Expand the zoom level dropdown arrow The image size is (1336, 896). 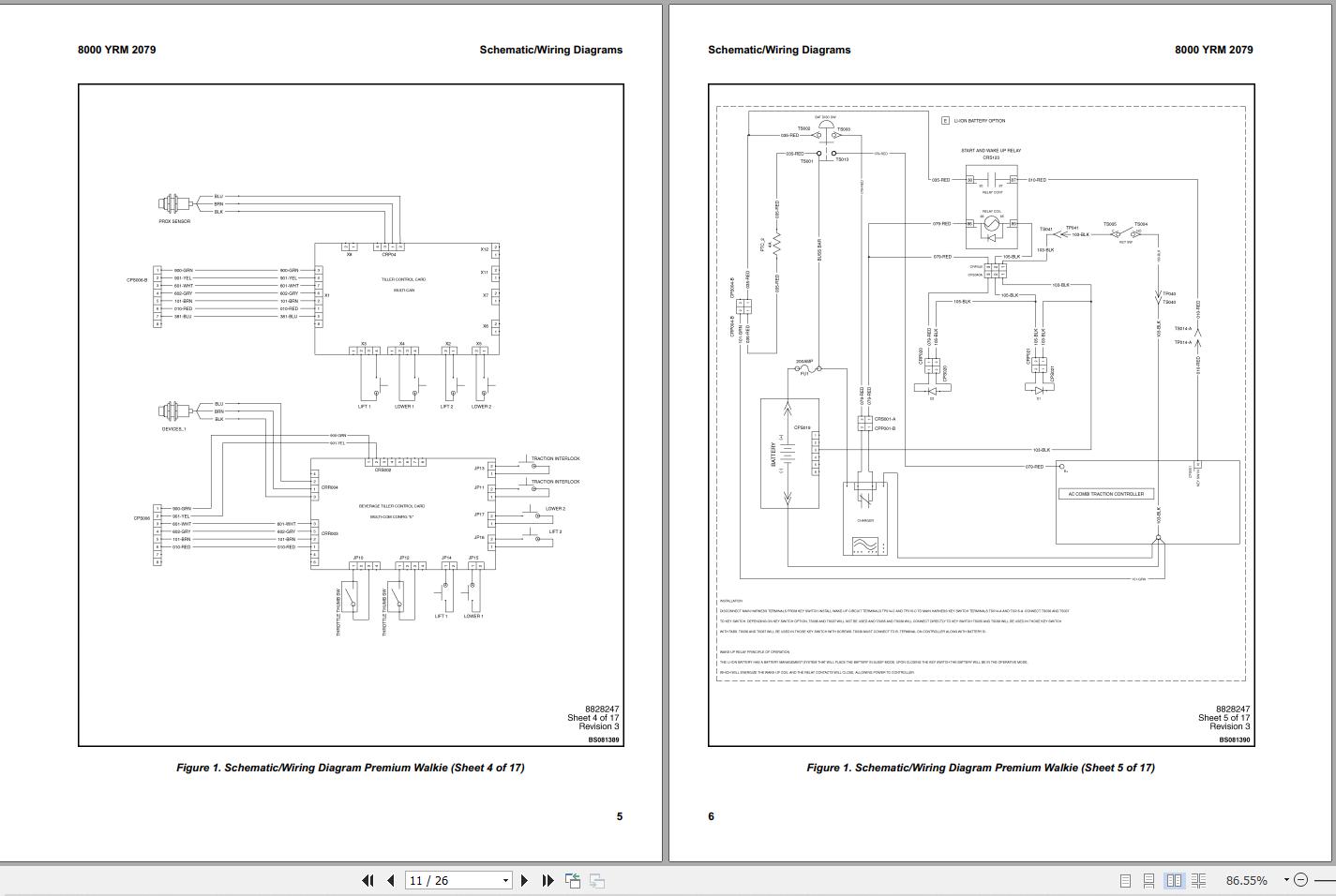pyautogui.click(x=1286, y=879)
